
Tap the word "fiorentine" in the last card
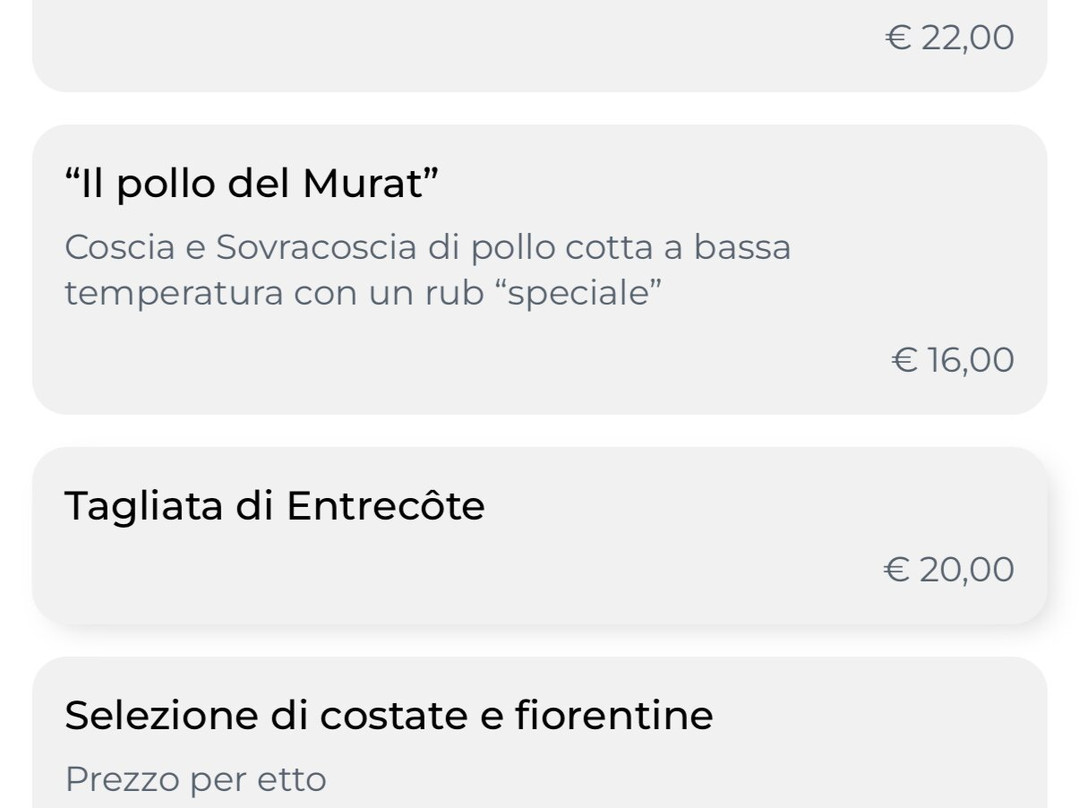pyautogui.click(x=614, y=715)
